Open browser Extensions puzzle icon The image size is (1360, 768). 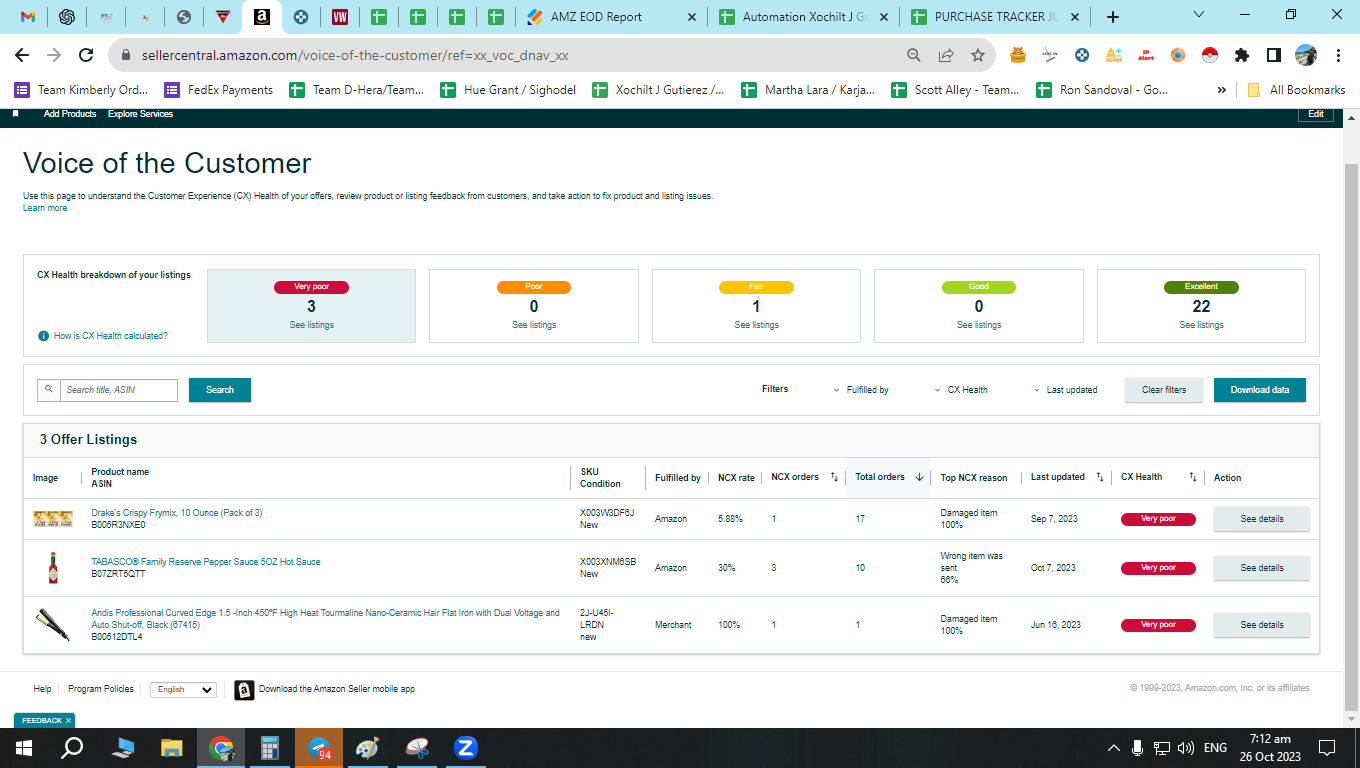[x=1242, y=55]
